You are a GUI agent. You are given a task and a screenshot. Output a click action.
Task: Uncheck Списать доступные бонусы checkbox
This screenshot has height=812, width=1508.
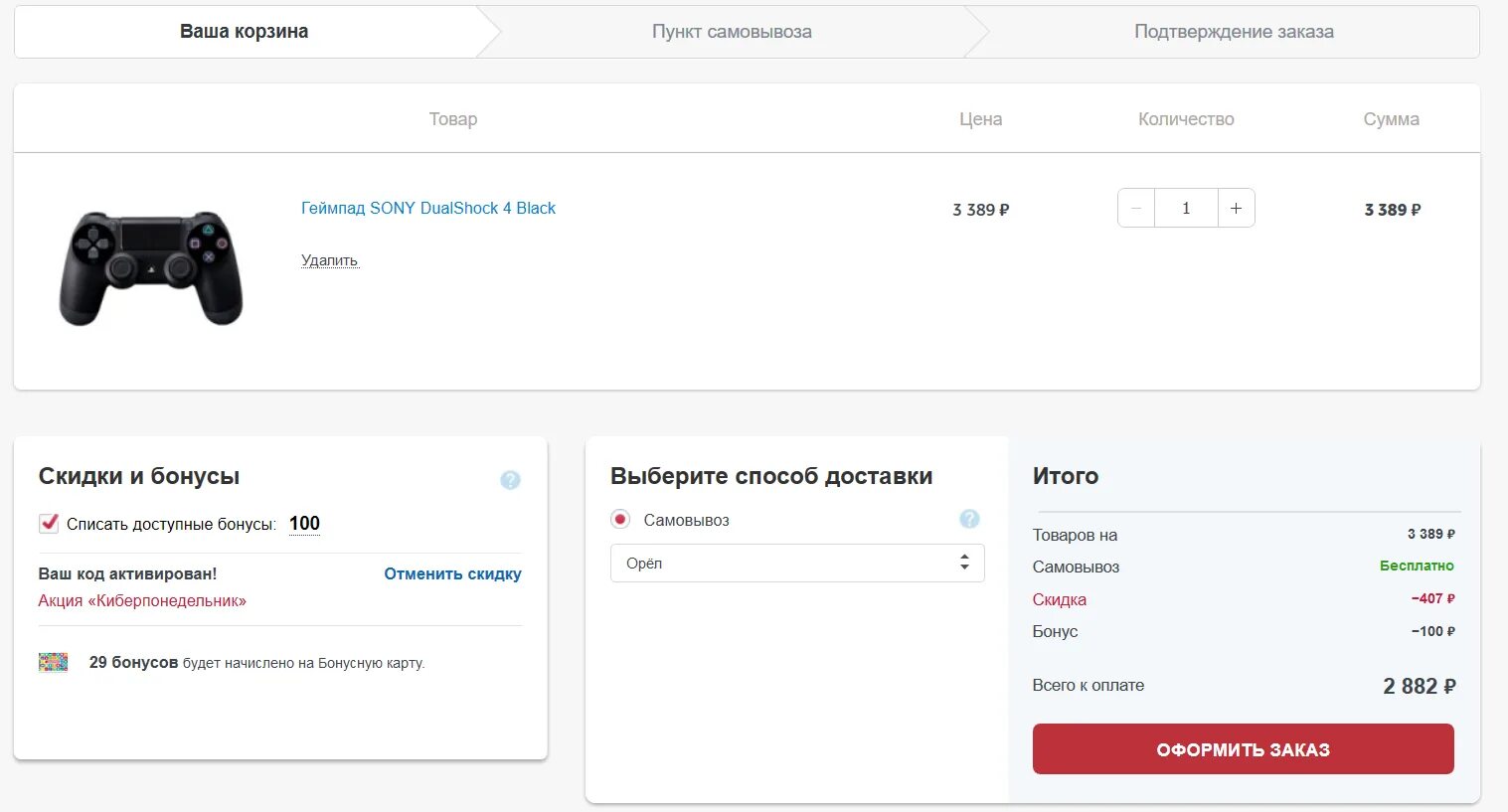(49, 523)
